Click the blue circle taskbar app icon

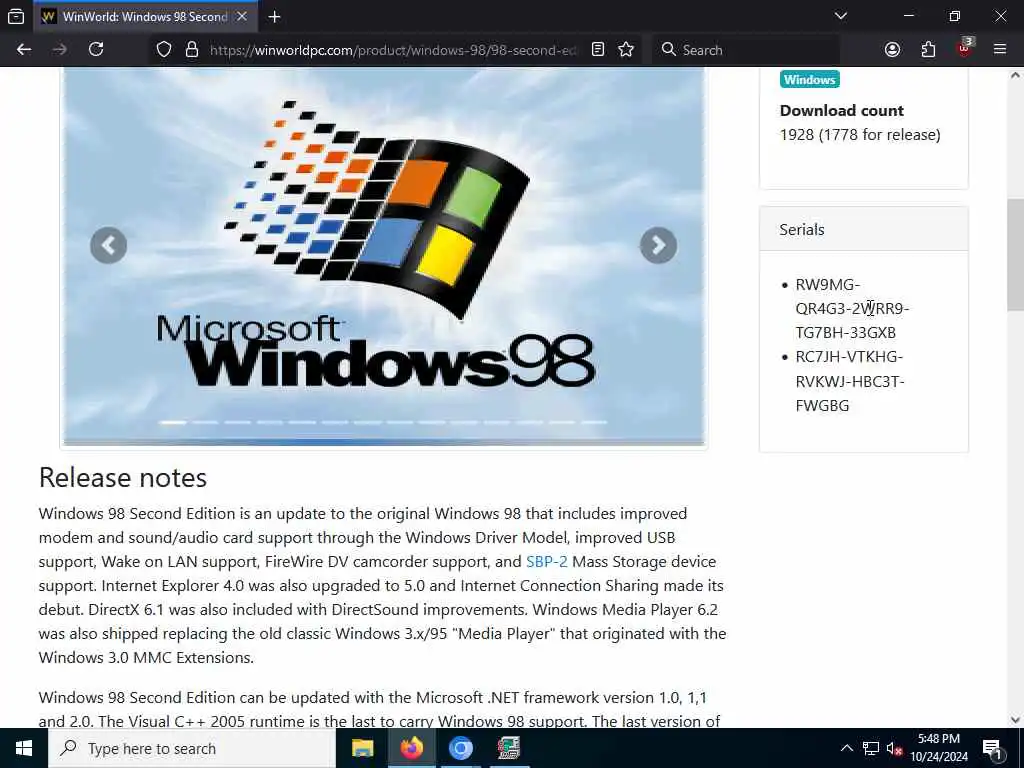tap(460, 748)
